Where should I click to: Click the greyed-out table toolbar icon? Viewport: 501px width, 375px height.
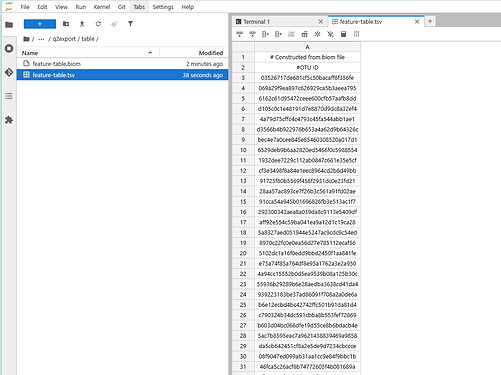(x=291, y=34)
